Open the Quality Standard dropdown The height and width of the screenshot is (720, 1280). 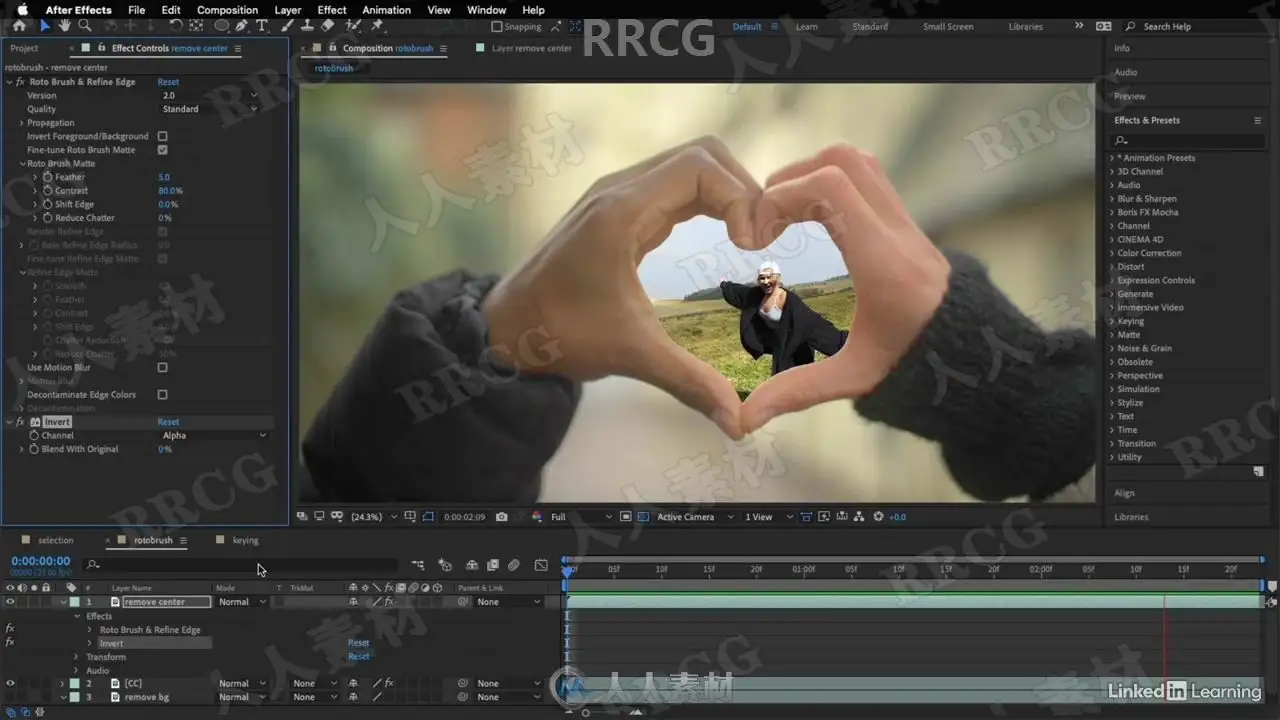210,109
